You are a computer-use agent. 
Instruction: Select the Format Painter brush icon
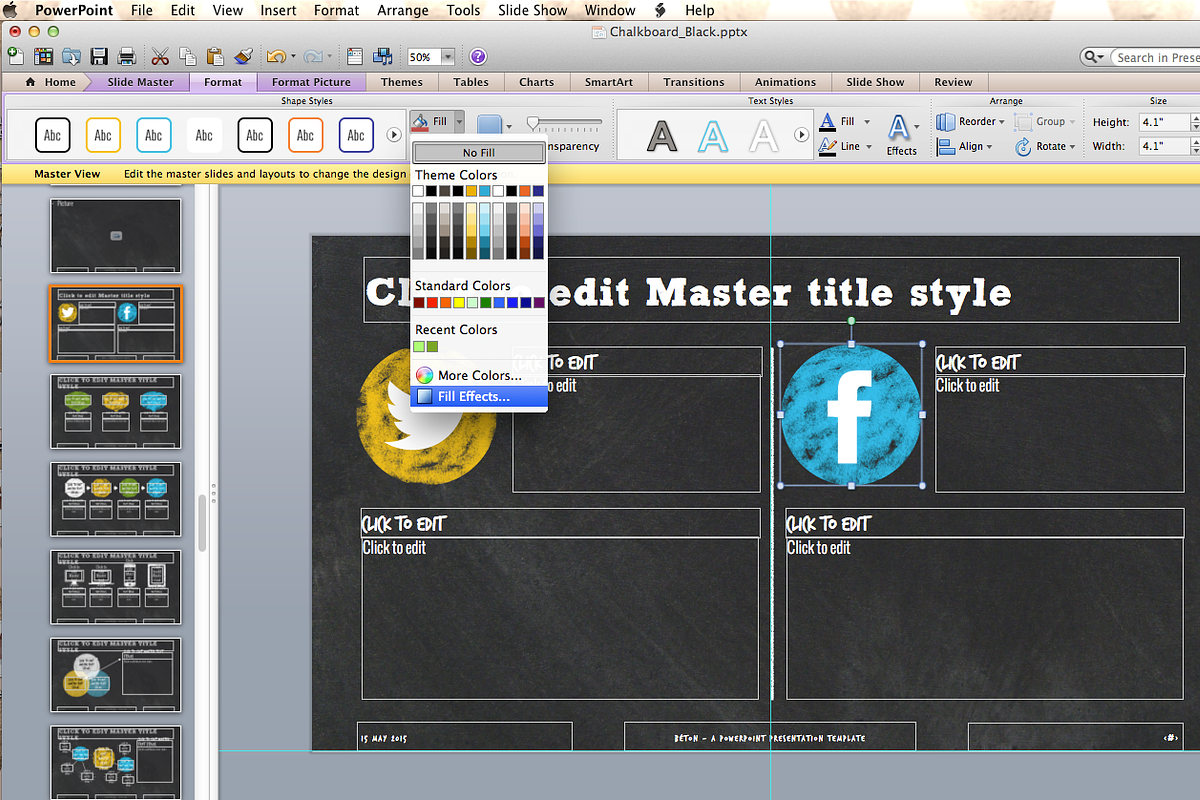tap(245, 57)
